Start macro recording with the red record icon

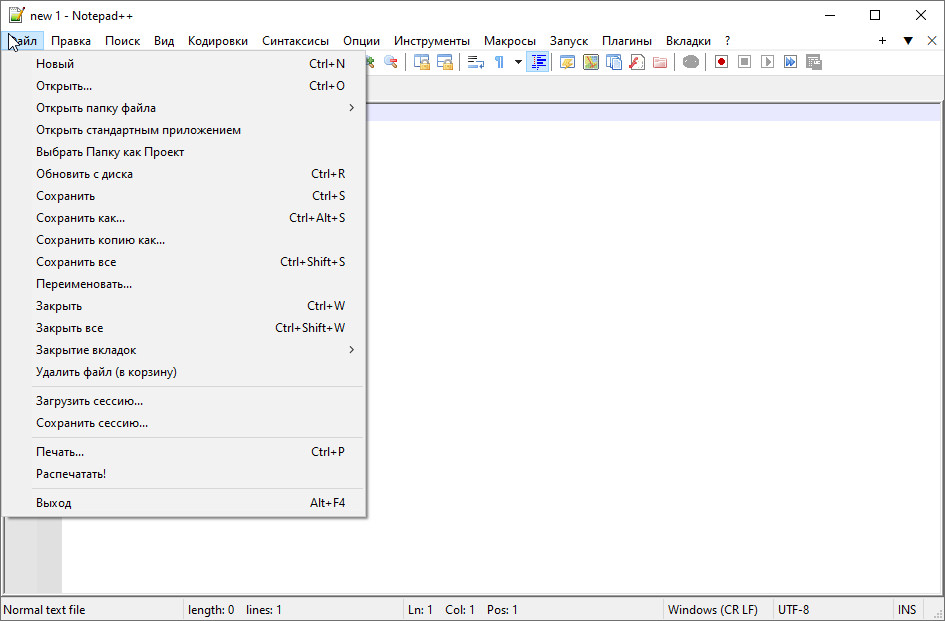[721, 62]
